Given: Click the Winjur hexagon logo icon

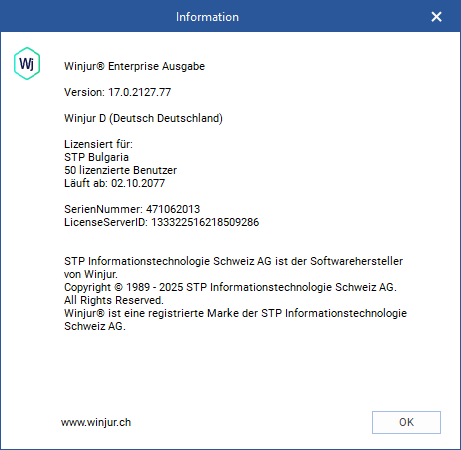Looking at the screenshot, I should (27, 63).
